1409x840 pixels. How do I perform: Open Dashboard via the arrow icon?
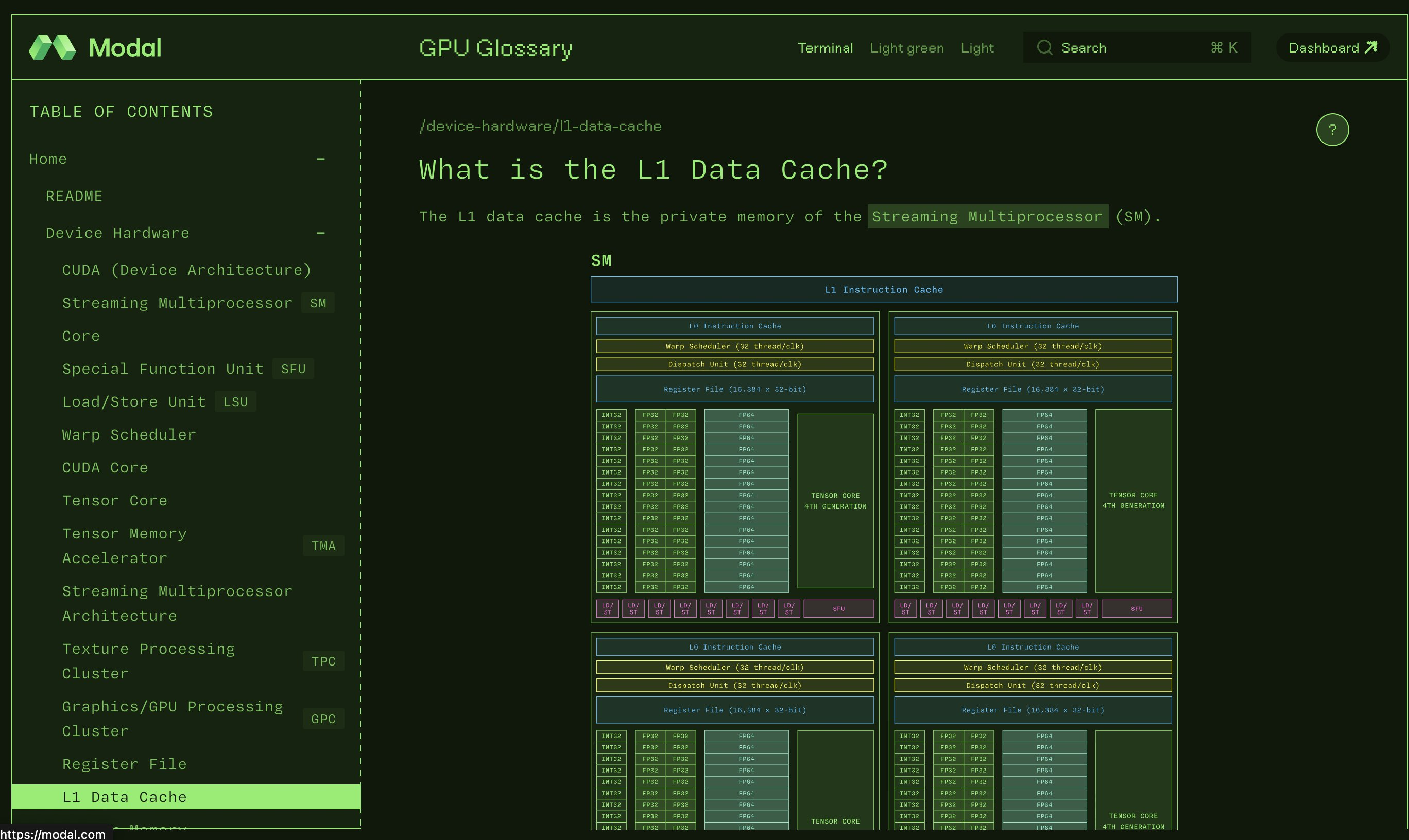pos(1370,47)
